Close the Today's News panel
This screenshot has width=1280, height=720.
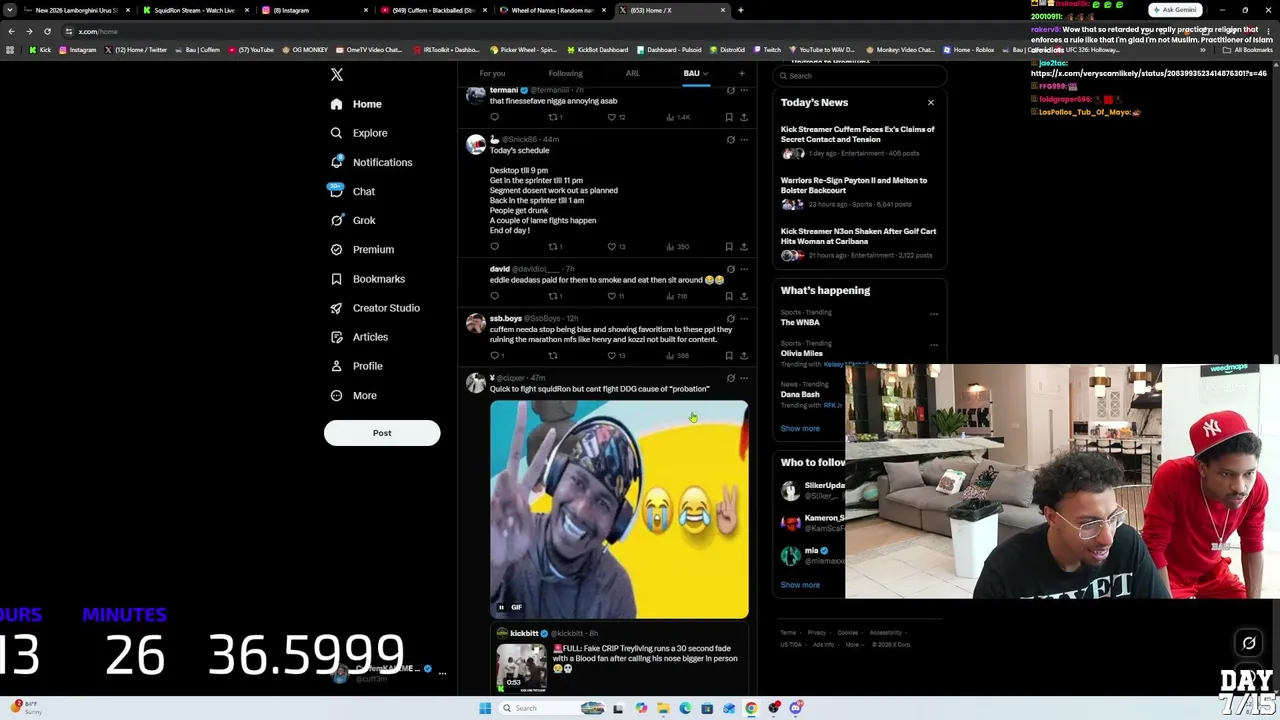pyautogui.click(x=931, y=102)
